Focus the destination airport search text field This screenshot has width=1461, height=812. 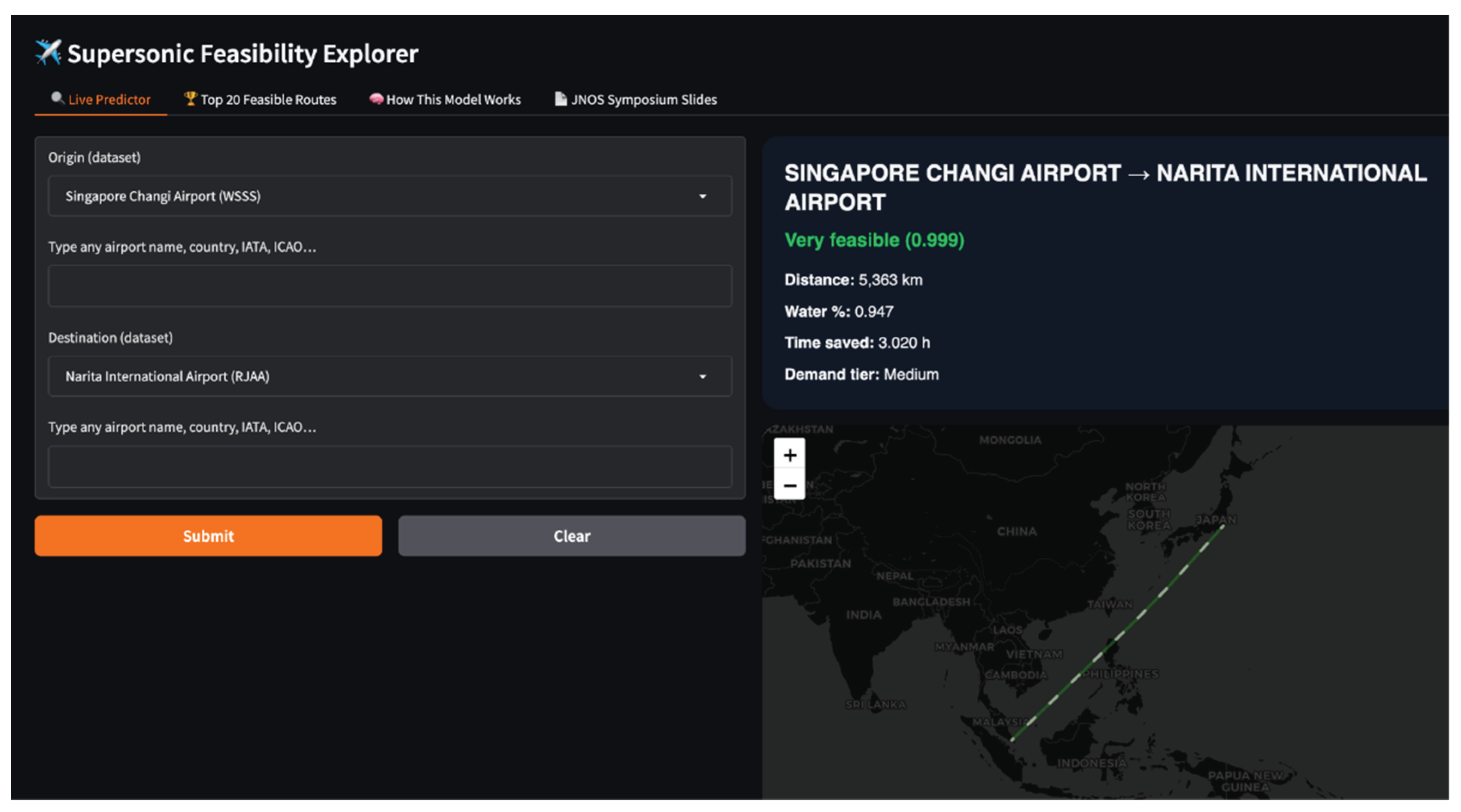click(390, 466)
